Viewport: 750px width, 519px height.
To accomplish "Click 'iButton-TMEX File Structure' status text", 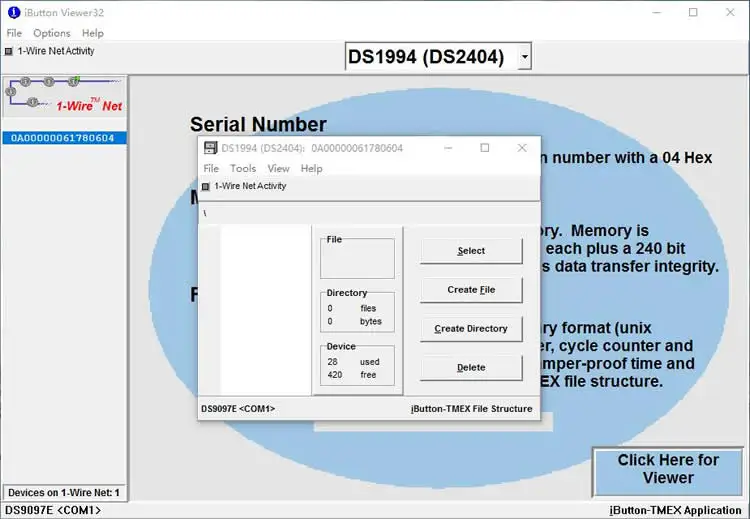I will click(x=472, y=409).
